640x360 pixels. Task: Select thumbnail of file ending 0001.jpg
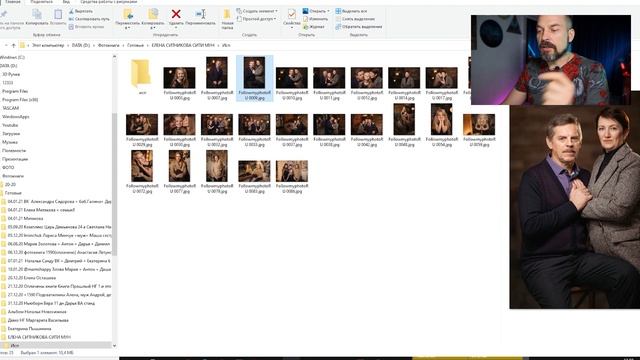[x=179, y=78]
